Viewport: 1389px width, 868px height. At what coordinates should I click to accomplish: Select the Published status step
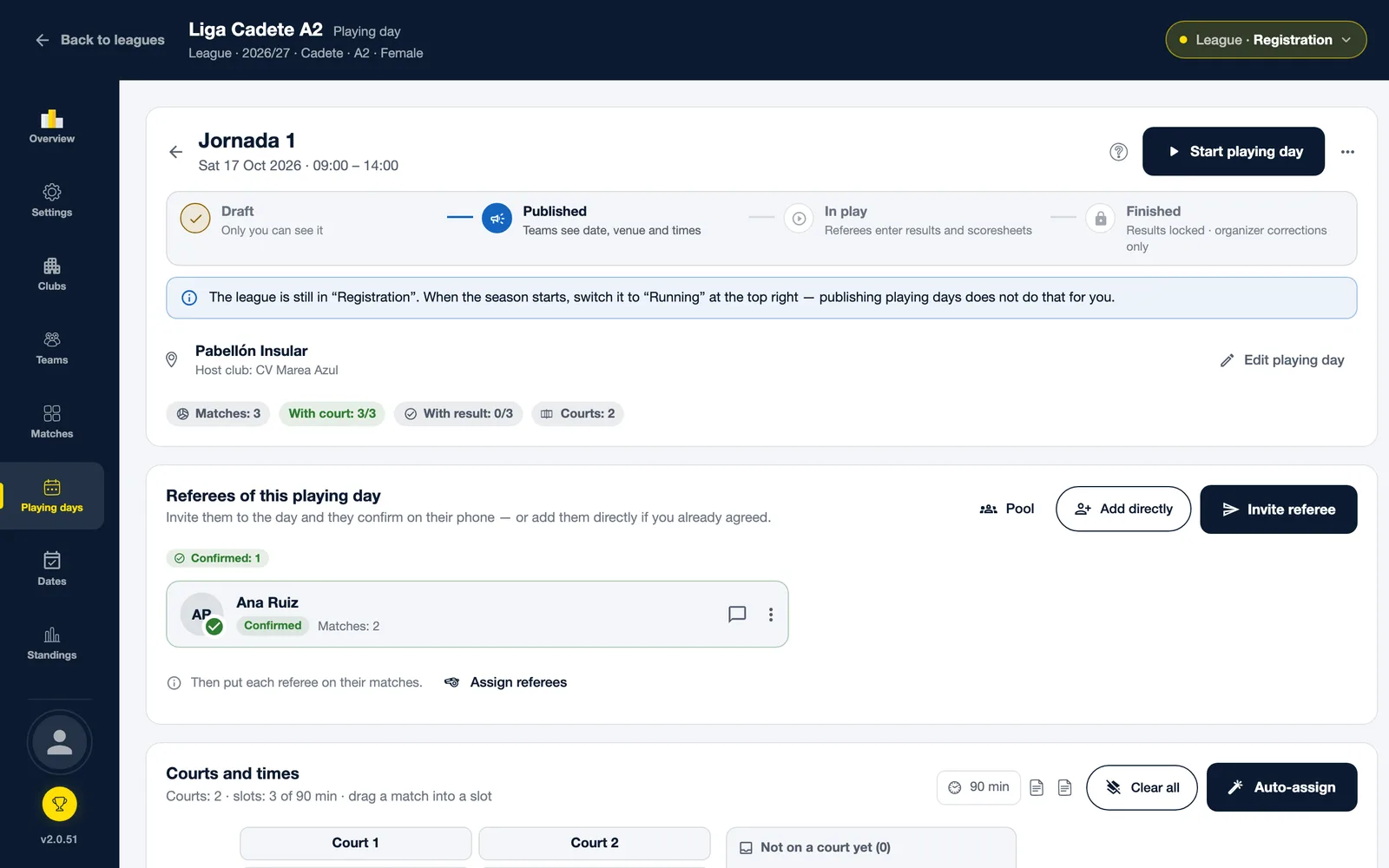591,220
